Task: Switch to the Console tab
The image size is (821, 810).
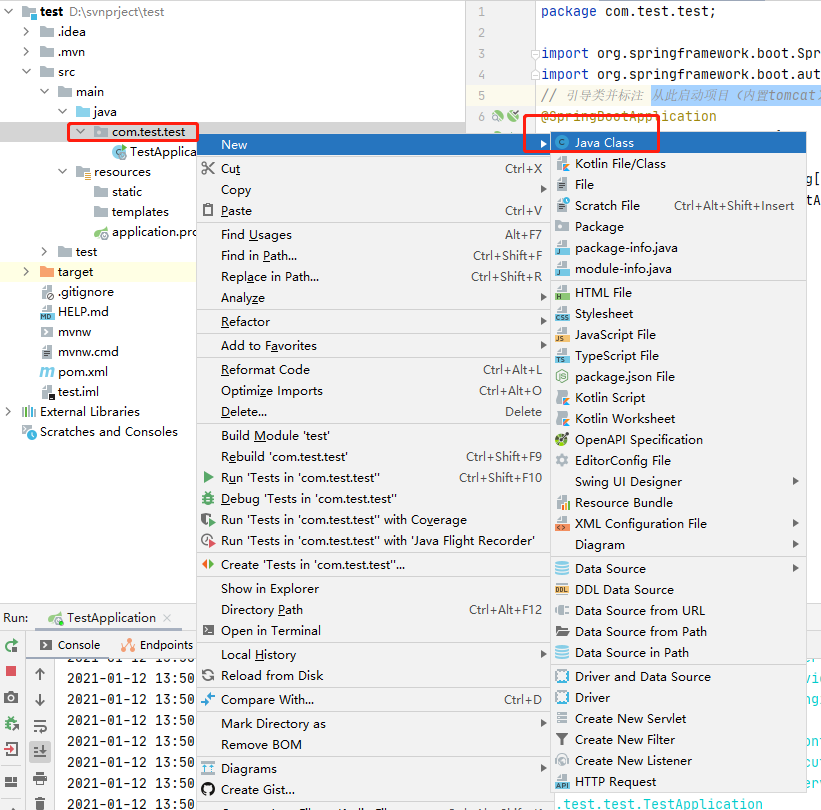Action: click(70, 645)
